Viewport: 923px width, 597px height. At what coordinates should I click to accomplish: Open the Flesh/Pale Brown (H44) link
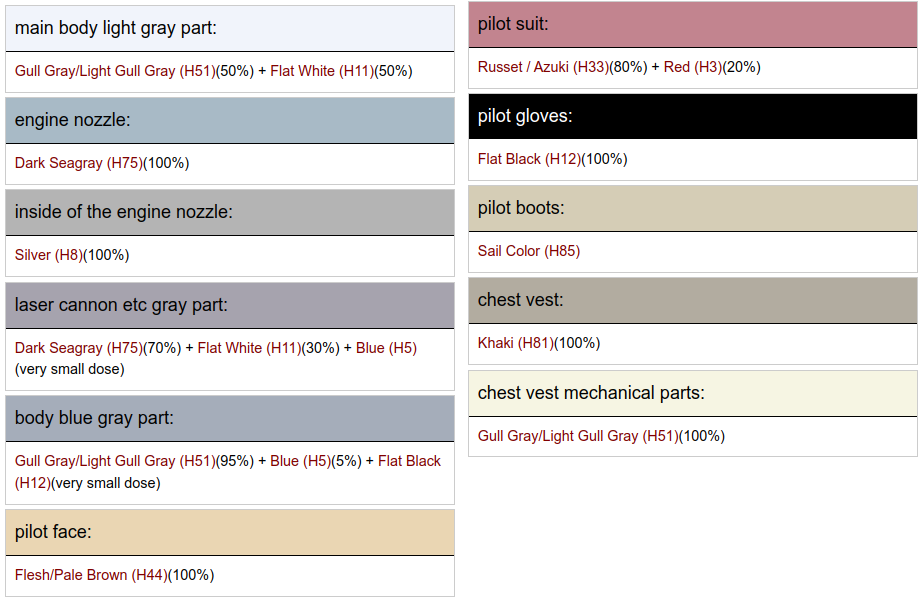(91, 575)
